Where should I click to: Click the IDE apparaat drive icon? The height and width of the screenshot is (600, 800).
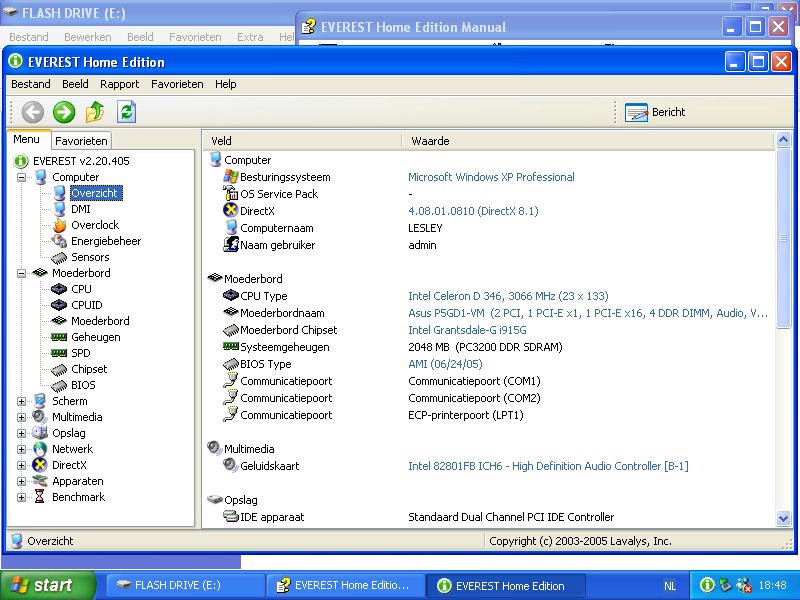coord(231,516)
